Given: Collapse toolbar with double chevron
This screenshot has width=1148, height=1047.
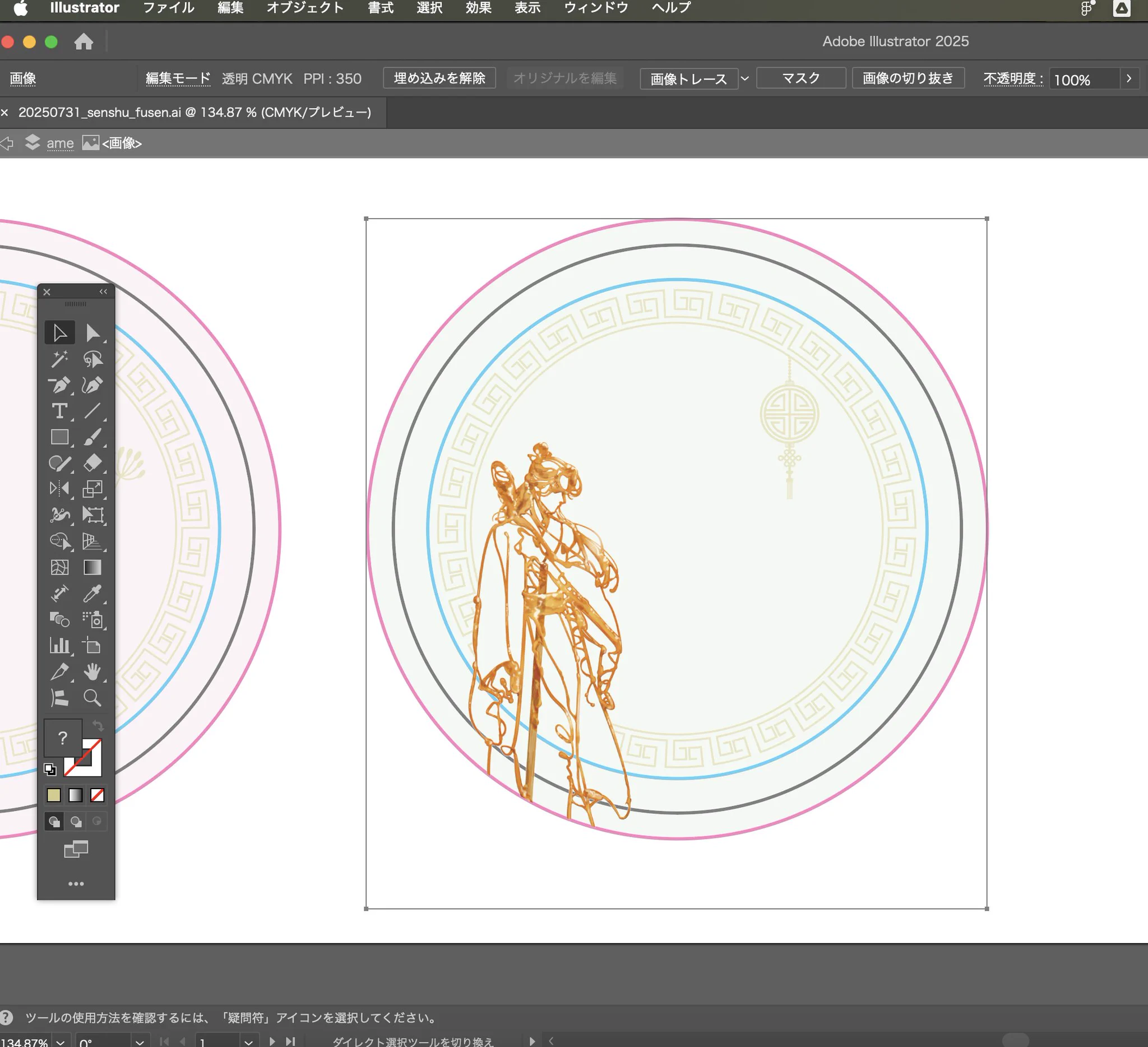Looking at the screenshot, I should 103,291.
